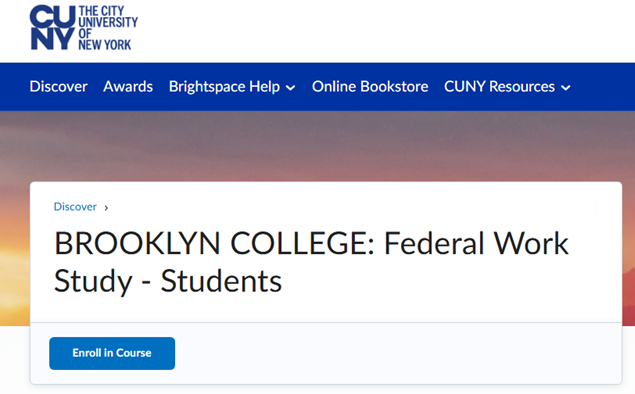Click the card footer beside Enroll in Course

(x=397, y=353)
